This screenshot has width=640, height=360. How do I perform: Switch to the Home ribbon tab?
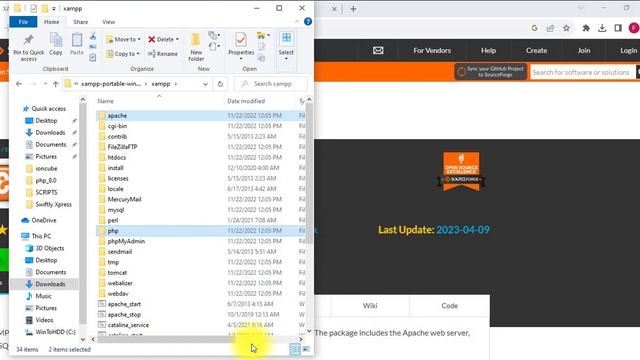[x=51, y=22]
